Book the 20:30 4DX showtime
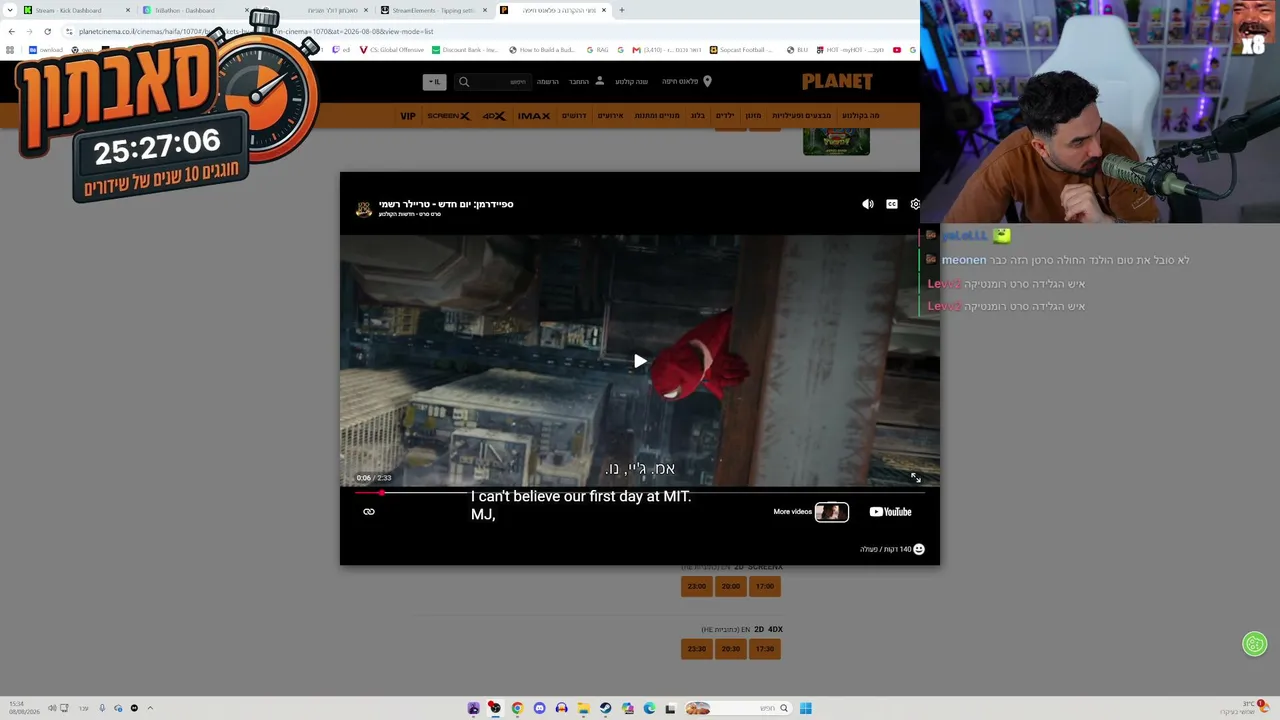 point(731,649)
